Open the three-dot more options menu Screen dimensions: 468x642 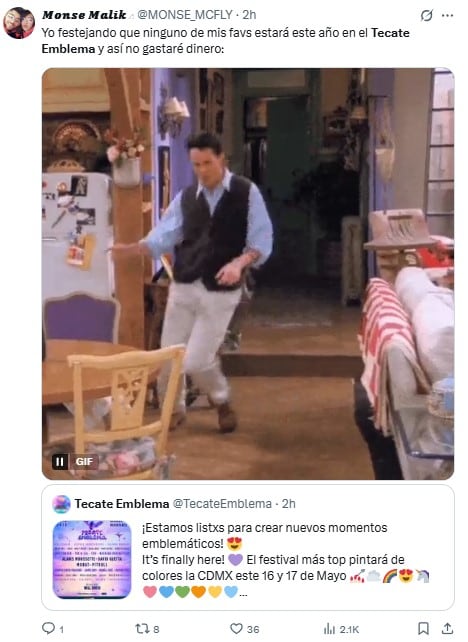pyautogui.click(x=448, y=16)
